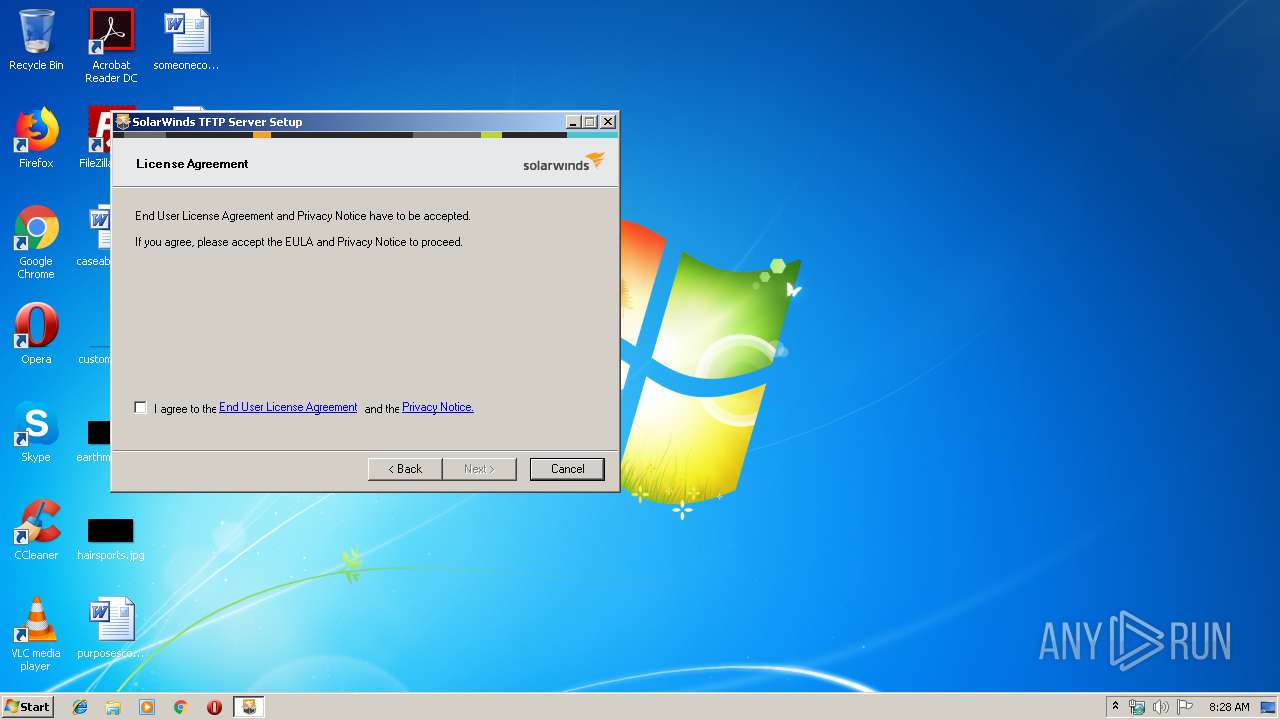Close the SolarWinds setup window
The height and width of the screenshot is (720, 1280).
(607, 122)
